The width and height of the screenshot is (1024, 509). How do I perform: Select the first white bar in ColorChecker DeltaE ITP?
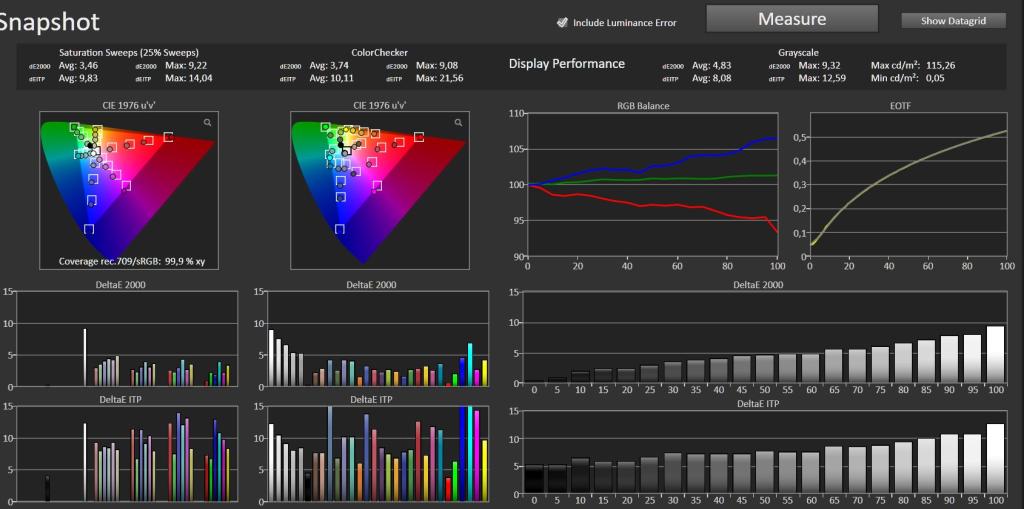tap(271, 463)
